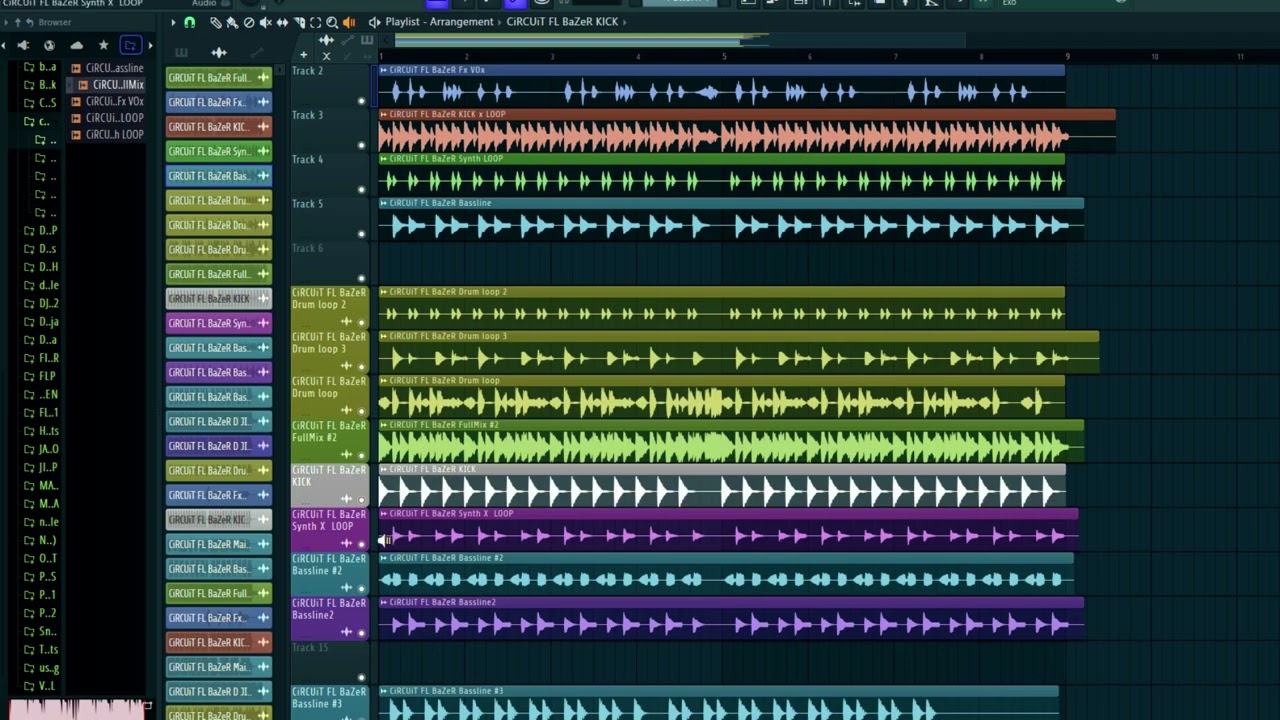Select the Slip tool icon
This screenshot has height=720, width=1280.
click(282, 22)
